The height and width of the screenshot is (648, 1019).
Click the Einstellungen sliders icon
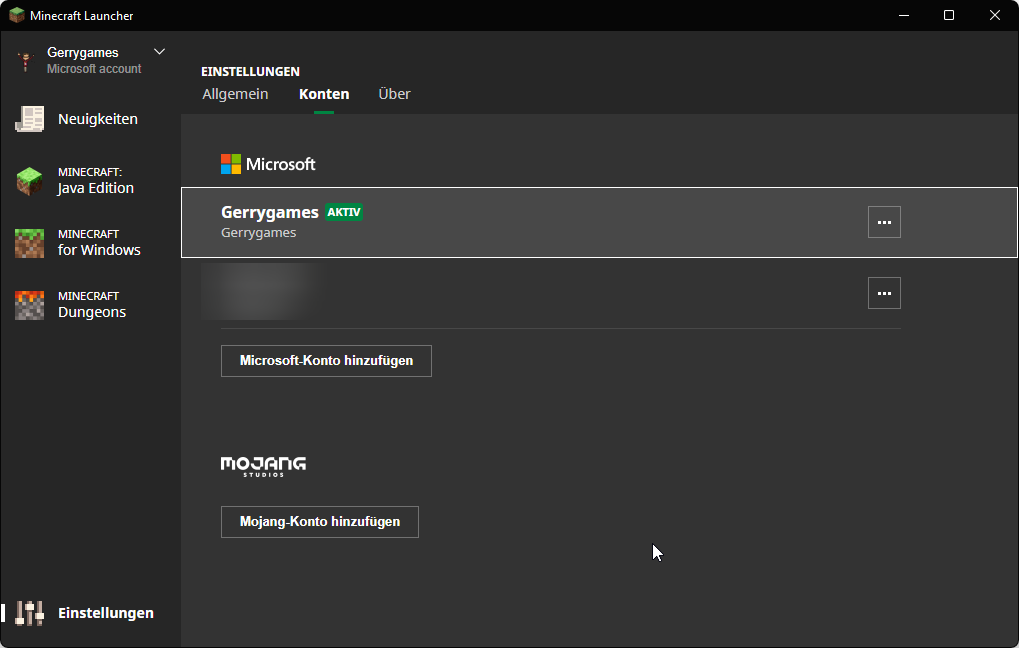pos(30,613)
